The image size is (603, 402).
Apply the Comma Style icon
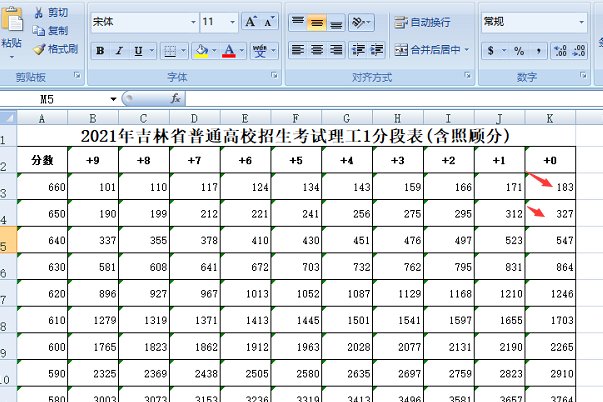pyautogui.click(x=538, y=50)
